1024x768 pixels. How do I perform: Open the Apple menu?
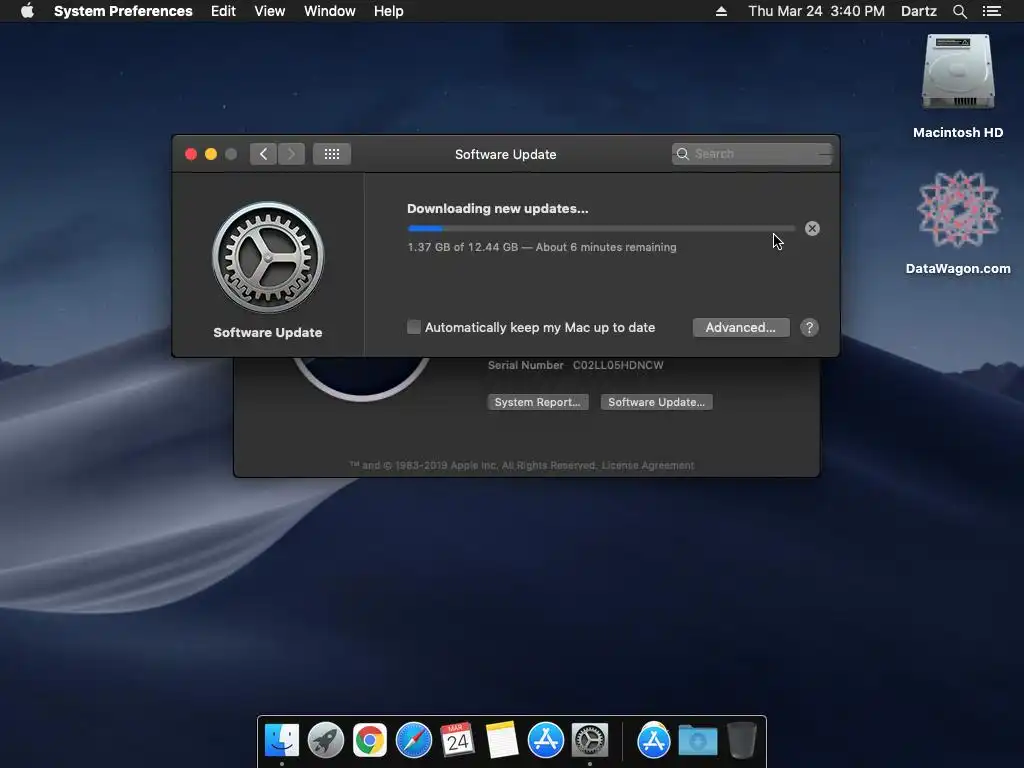point(27,11)
